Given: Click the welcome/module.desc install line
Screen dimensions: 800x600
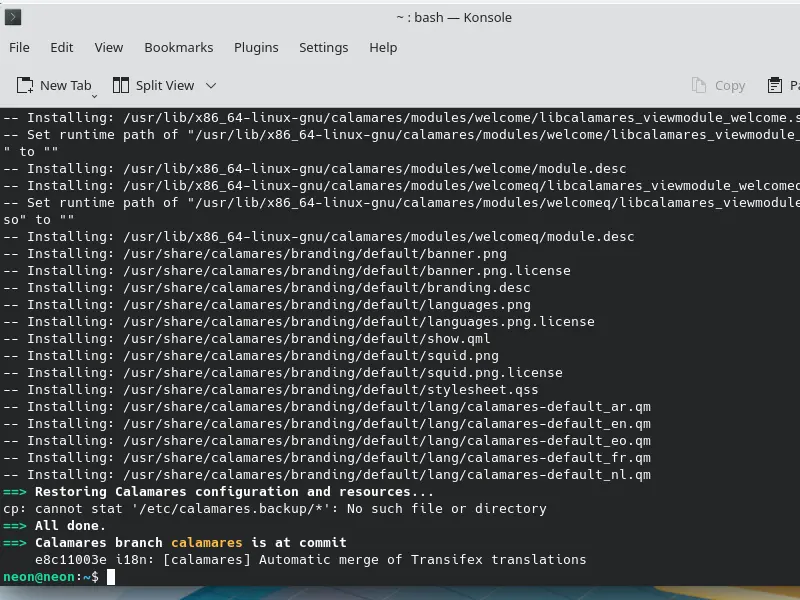Looking at the screenshot, I should (x=315, y=168).
